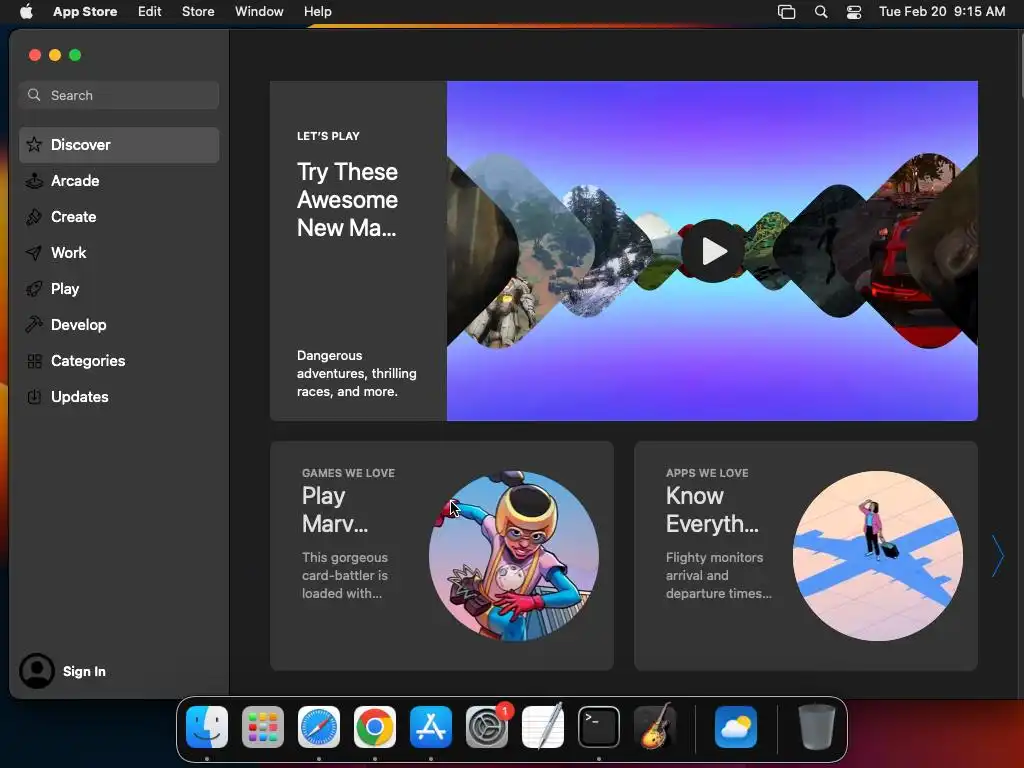The width and height of the screenshot is (1024, 768).
Task: Open the Discover section in sidebar
Action: point(119,145)
